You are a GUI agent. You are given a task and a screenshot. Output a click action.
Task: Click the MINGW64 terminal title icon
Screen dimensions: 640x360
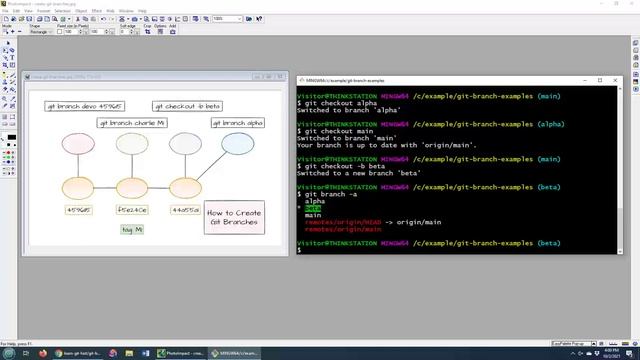coord(302,80)
